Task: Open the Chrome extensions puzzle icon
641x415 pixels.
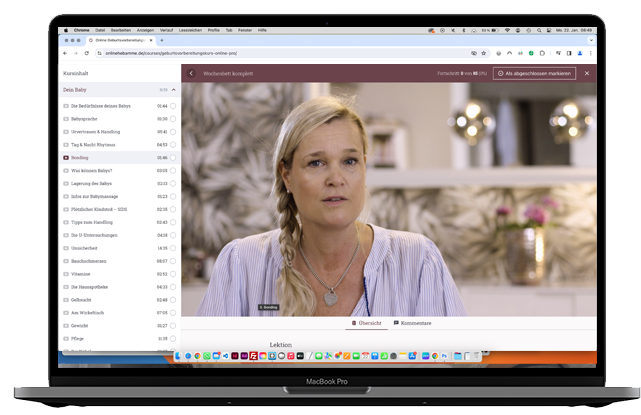Action: click(x=541, y=53)
